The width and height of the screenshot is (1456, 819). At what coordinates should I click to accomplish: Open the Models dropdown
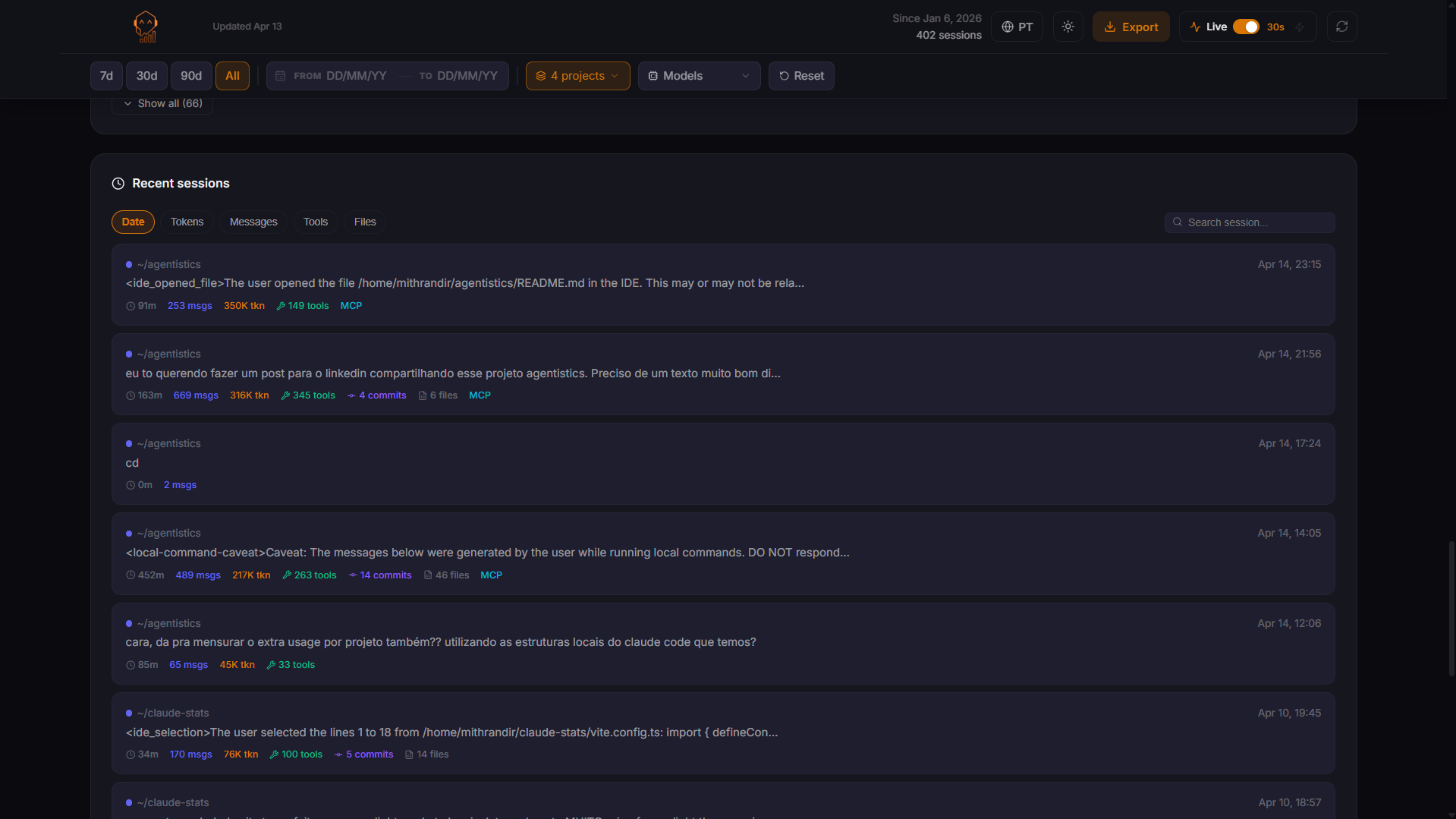coord(699,76)
